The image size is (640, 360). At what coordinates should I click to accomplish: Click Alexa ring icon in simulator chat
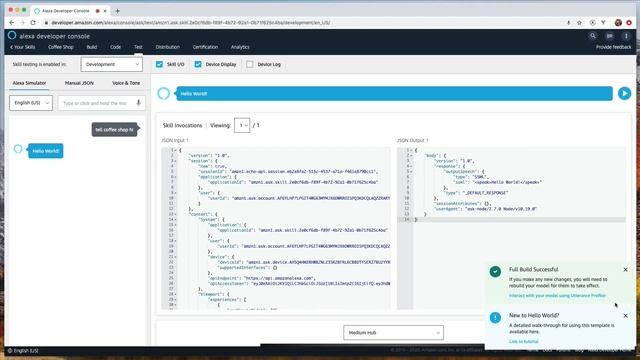tap(18, 149)
